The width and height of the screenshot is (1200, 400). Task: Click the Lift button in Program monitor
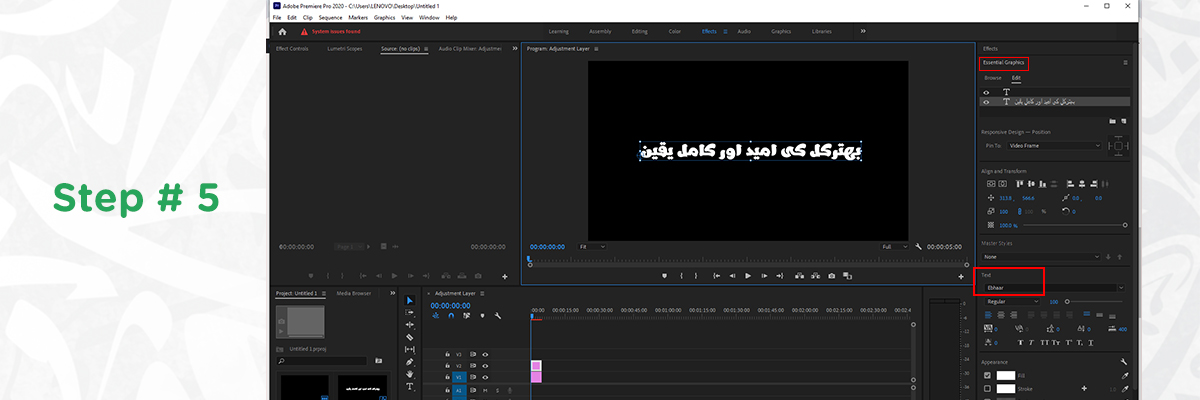pos(798,275)
